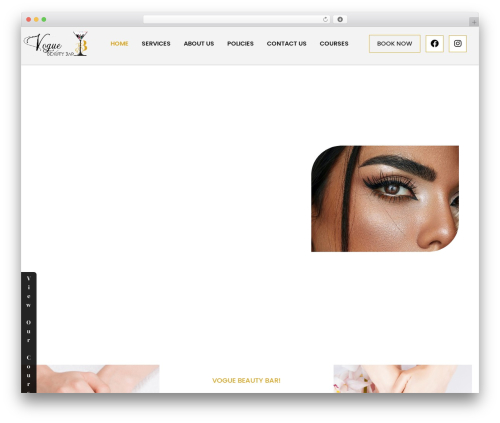Go to the Home menu item
Screen dimensions: 500x423
(x=119, y=44)
